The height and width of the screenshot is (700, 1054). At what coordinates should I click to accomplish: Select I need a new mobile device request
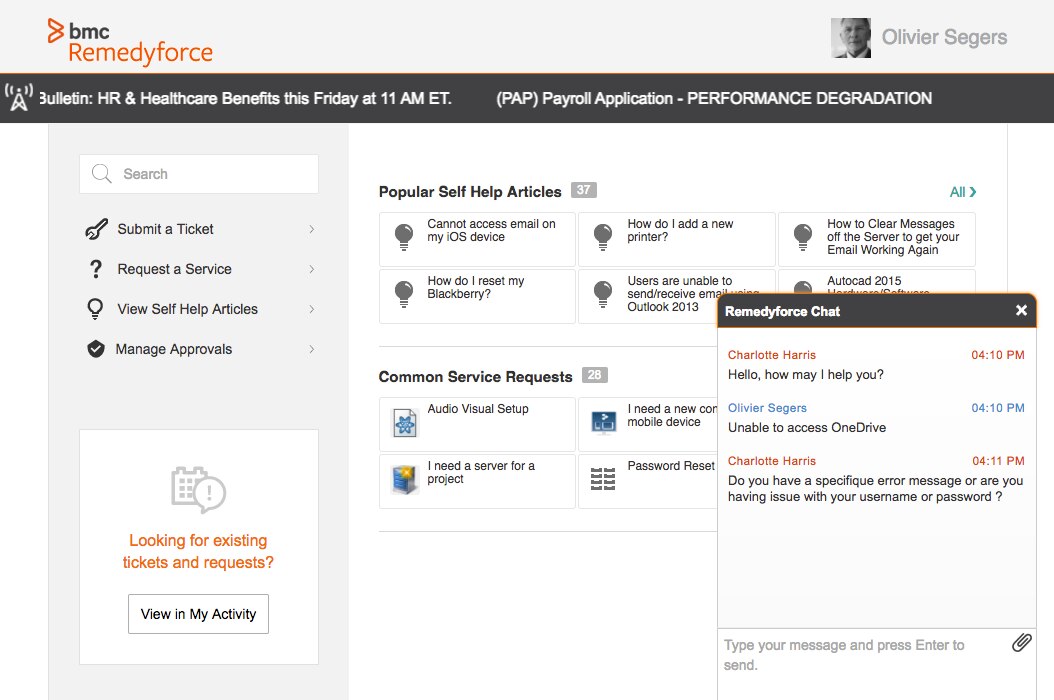pos(648,424)
